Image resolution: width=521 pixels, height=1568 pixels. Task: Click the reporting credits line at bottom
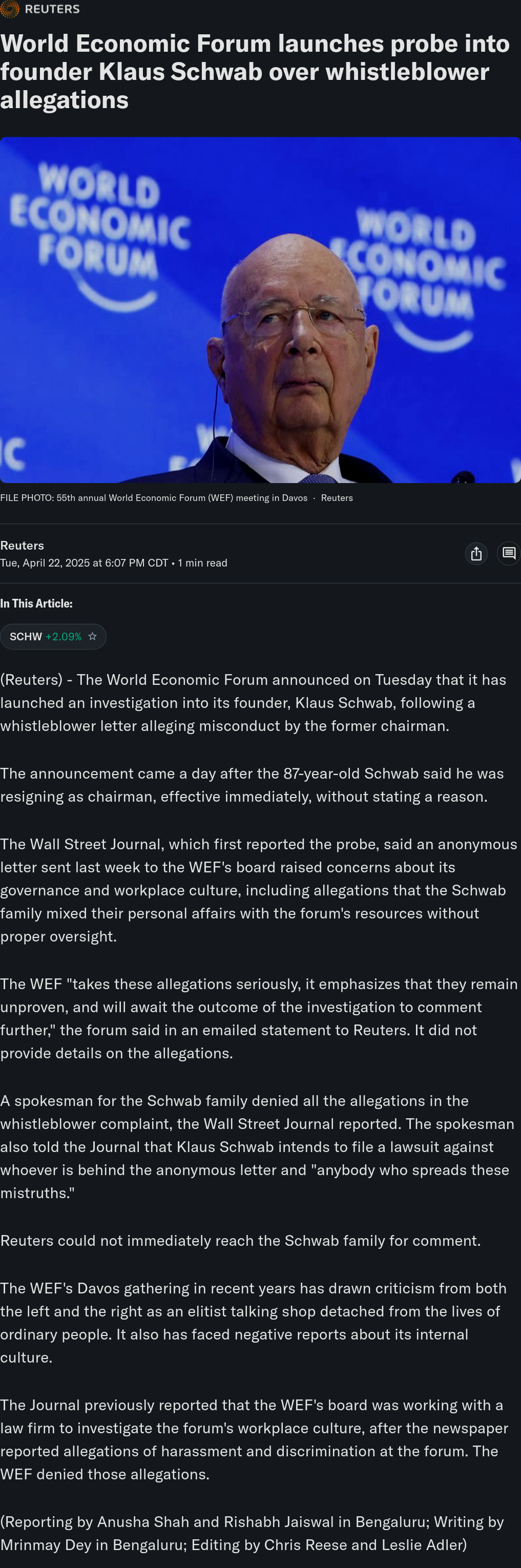point(252,1533)
